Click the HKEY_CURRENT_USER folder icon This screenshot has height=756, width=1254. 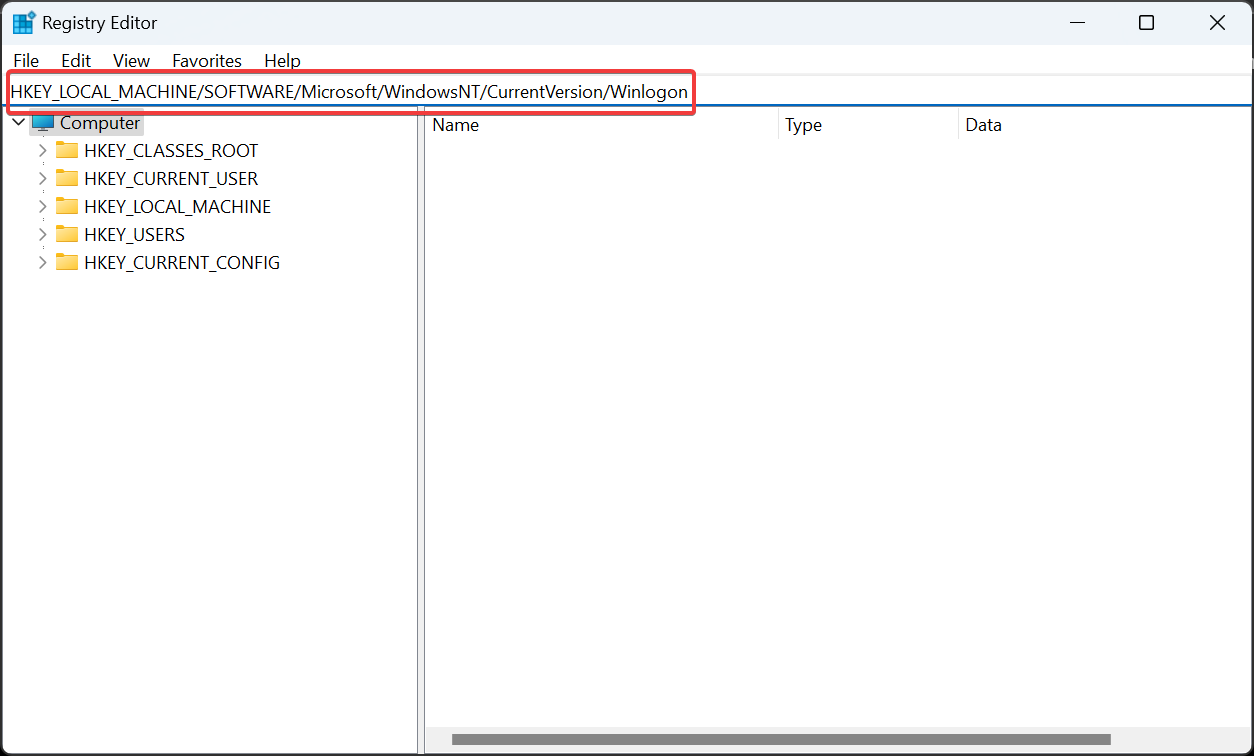(x=67, y=179)
